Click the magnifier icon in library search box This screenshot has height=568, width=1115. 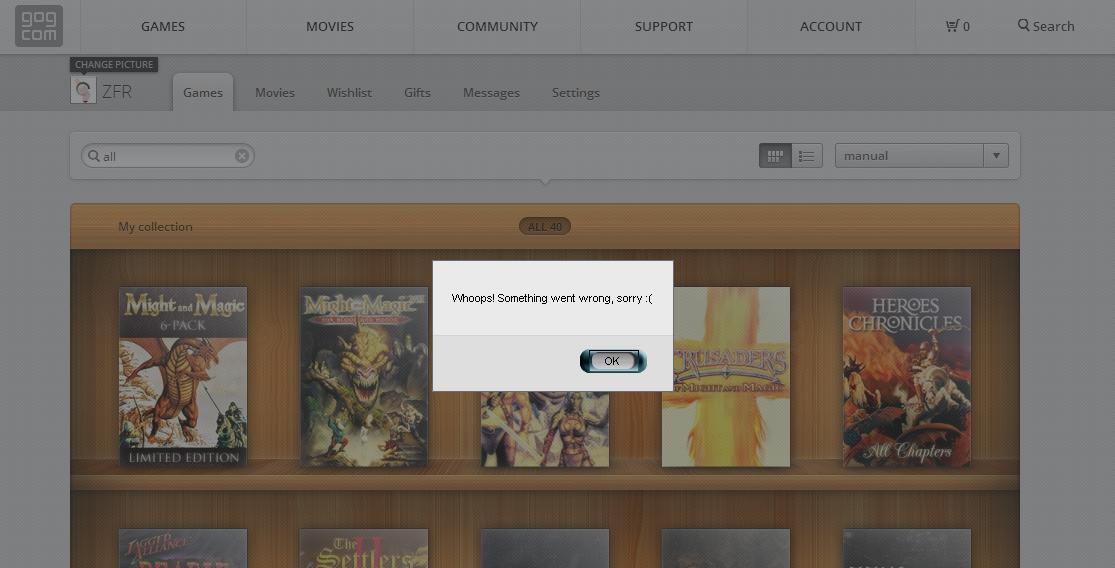(x=93, y=156)
